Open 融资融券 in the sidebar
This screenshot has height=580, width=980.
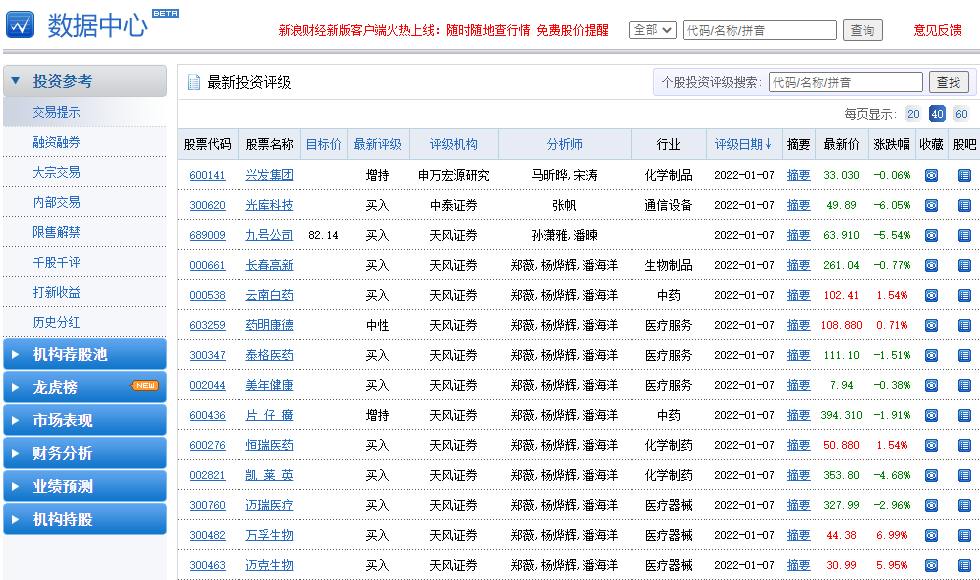tap(56, 142)
